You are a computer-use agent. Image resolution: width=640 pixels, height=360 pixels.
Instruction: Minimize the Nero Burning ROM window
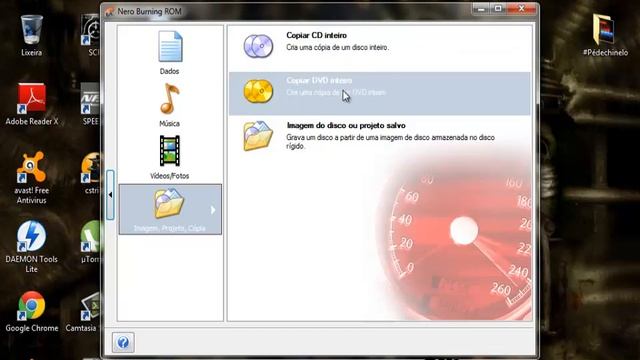pos(481,9)
